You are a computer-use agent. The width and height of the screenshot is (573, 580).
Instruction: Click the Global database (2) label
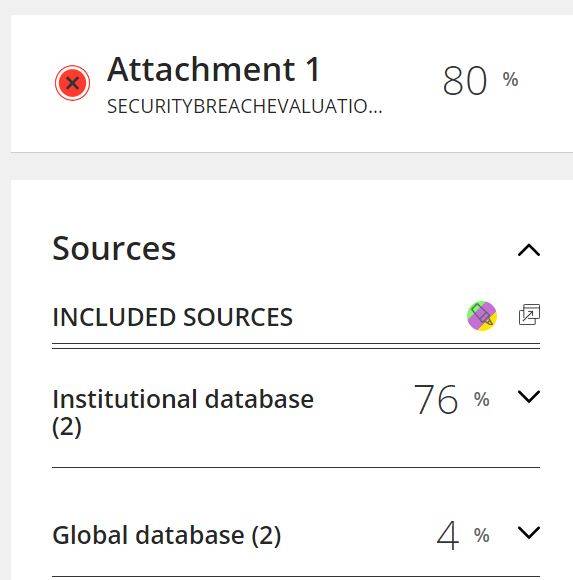pyautogui.click(x=167, y=535)
